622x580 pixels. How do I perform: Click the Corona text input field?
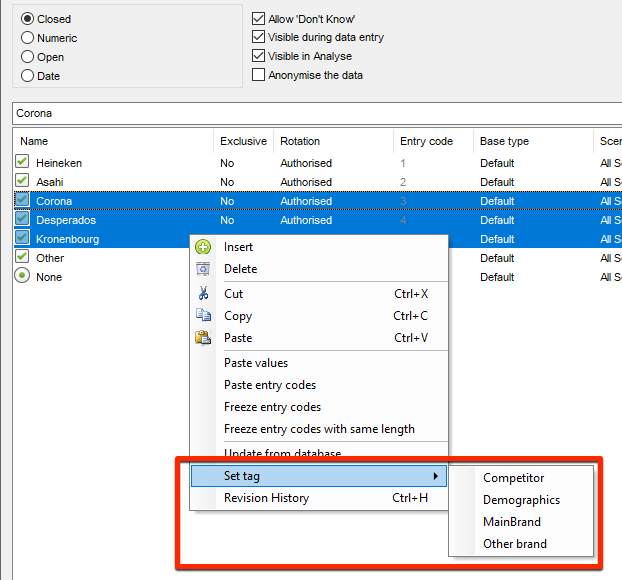[317, 113]
